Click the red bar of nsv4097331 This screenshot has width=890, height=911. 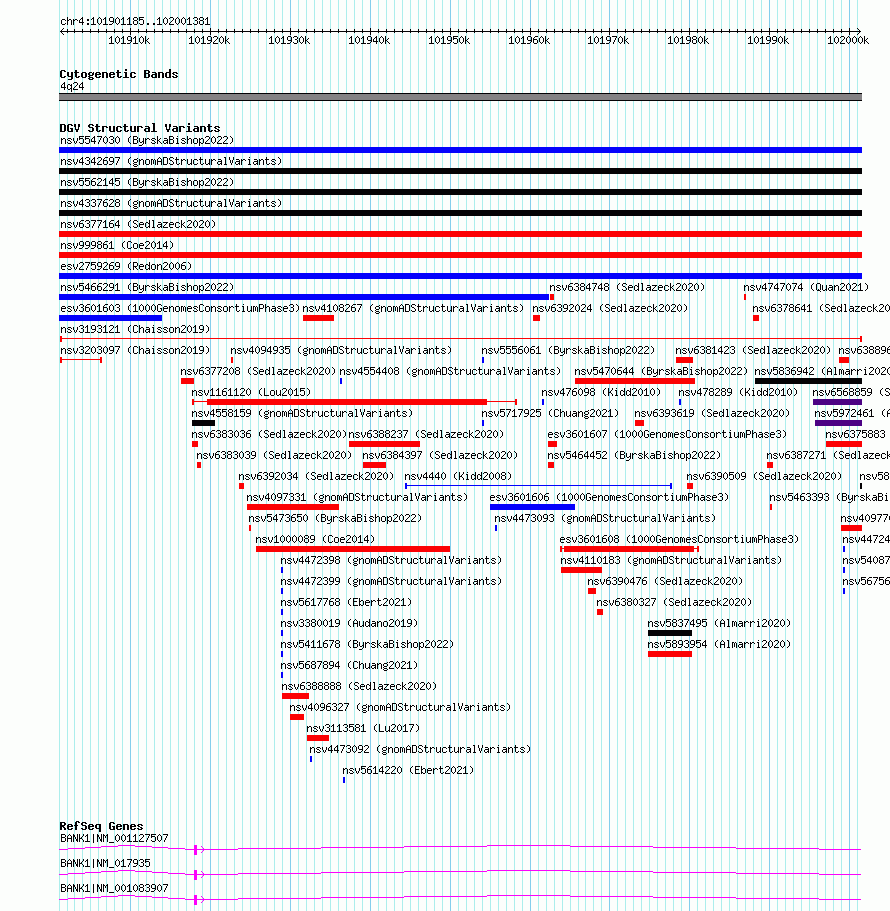coord(293,506)
